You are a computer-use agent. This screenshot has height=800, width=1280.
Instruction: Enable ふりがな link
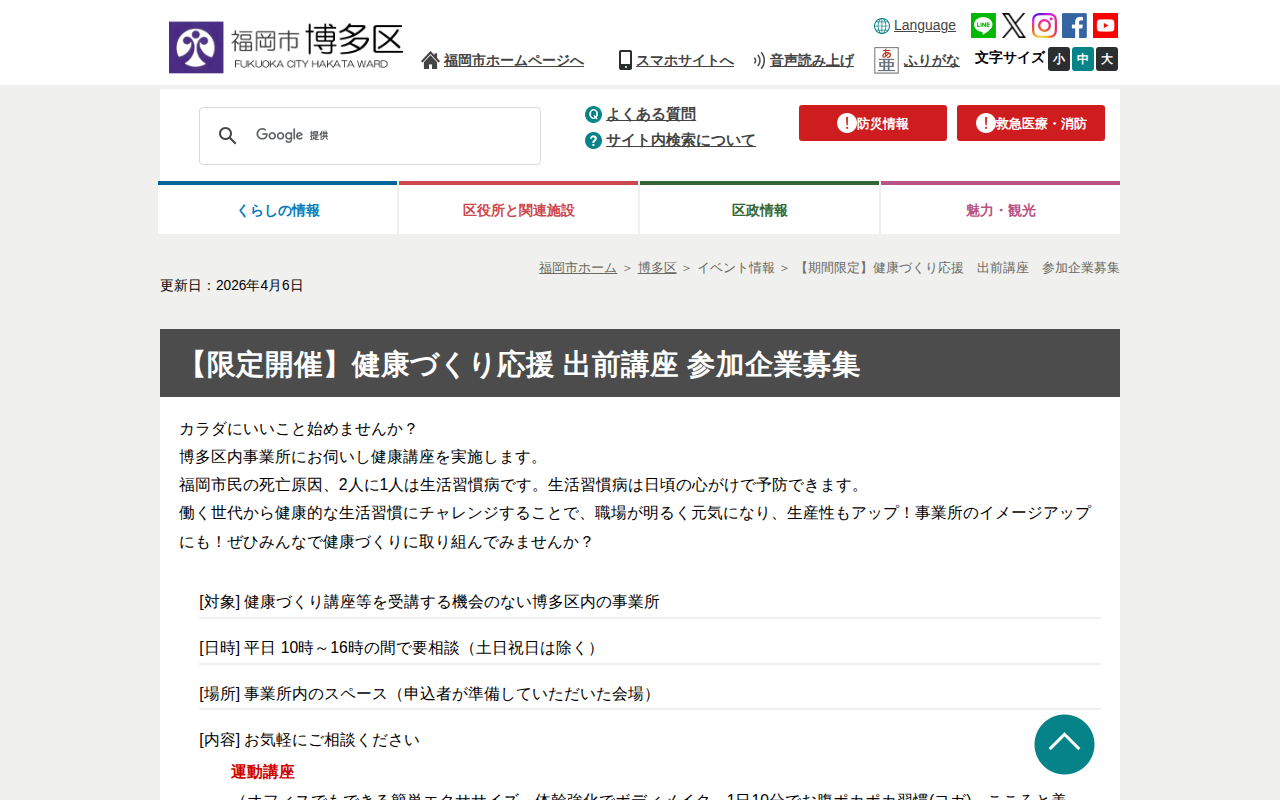click(x=932, y=60)
